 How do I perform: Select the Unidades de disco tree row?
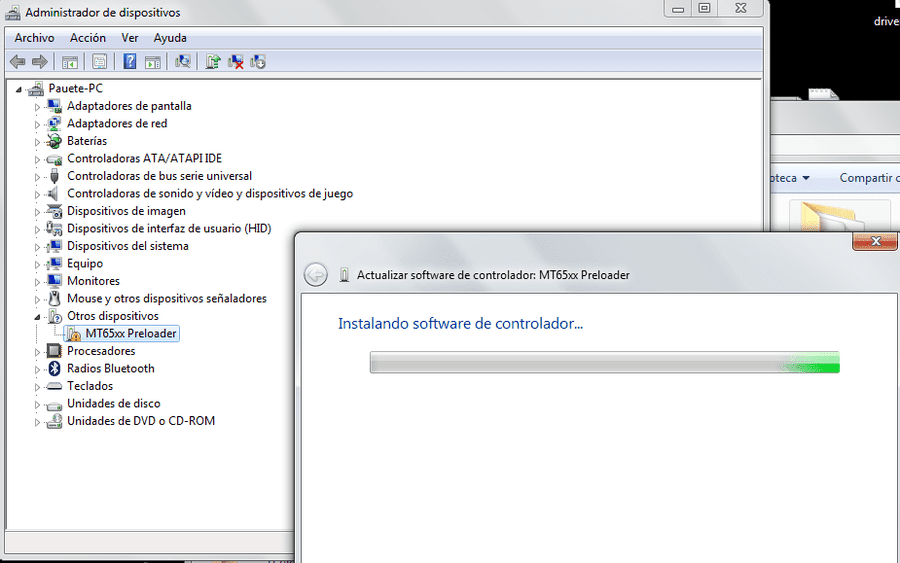(x=114, y=403)
